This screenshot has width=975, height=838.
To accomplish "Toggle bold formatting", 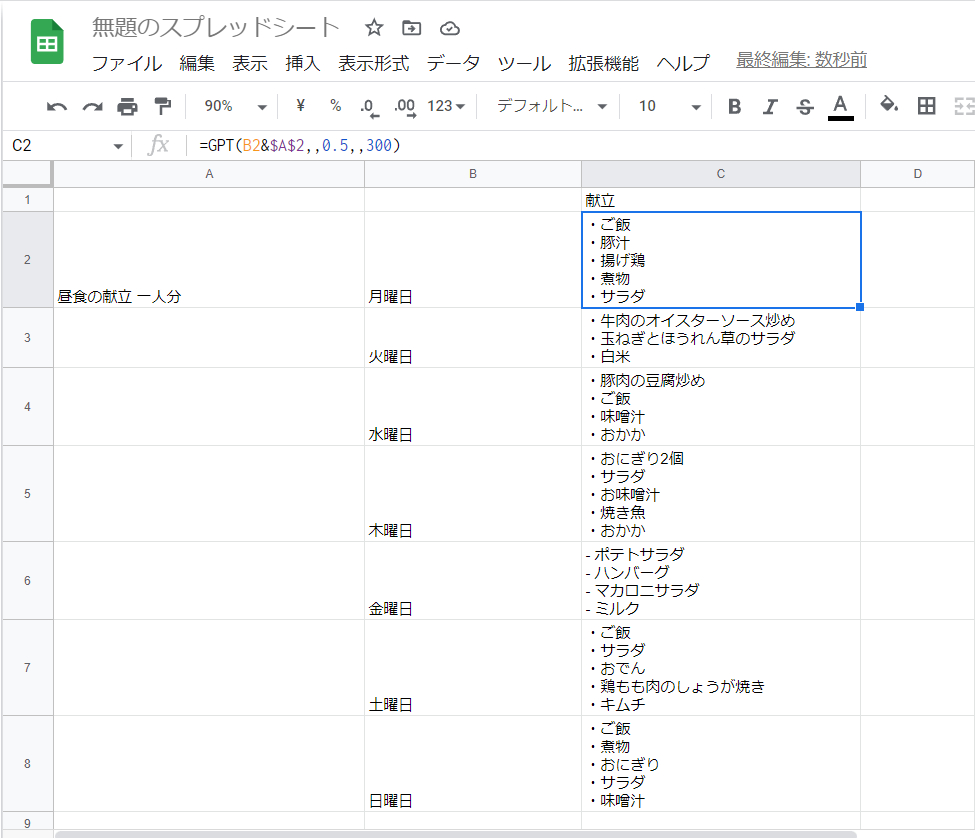I will click(734, 106).
